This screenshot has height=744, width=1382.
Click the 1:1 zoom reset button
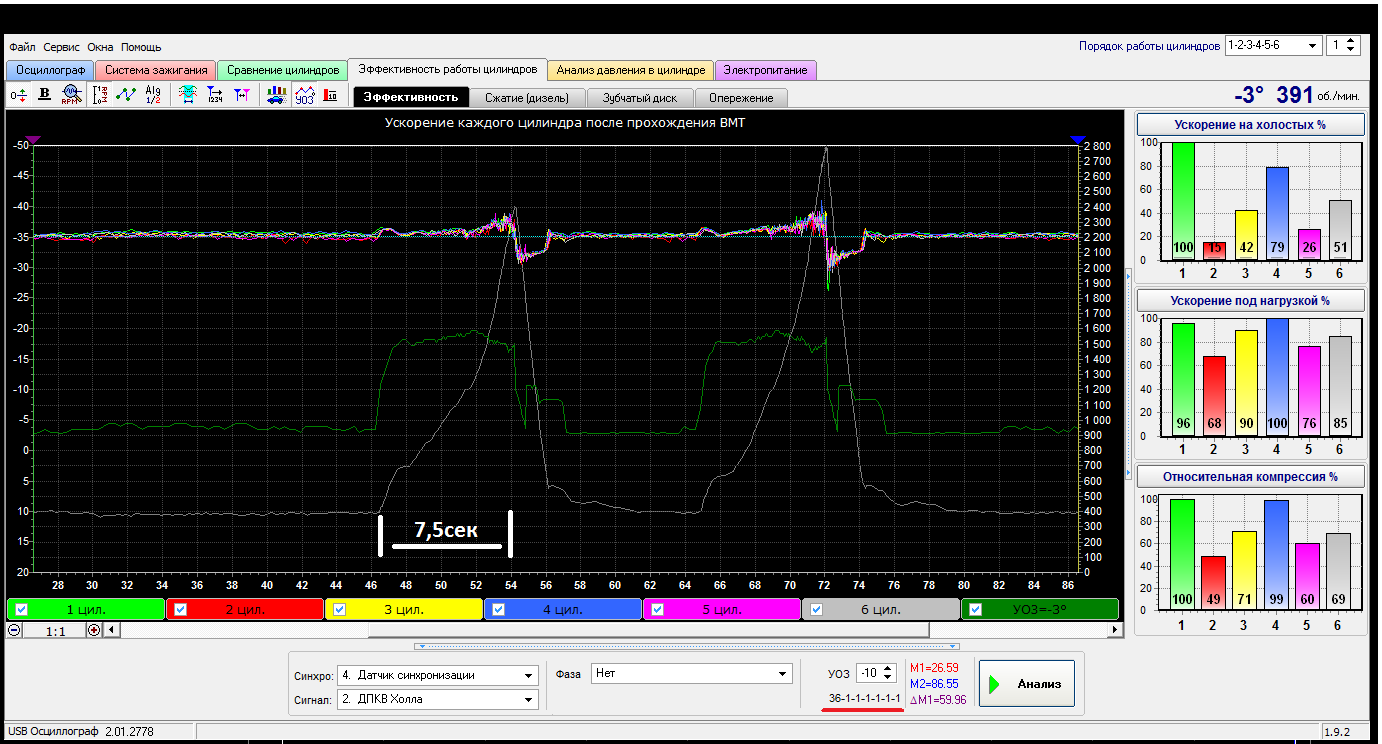tap(55, 631)
